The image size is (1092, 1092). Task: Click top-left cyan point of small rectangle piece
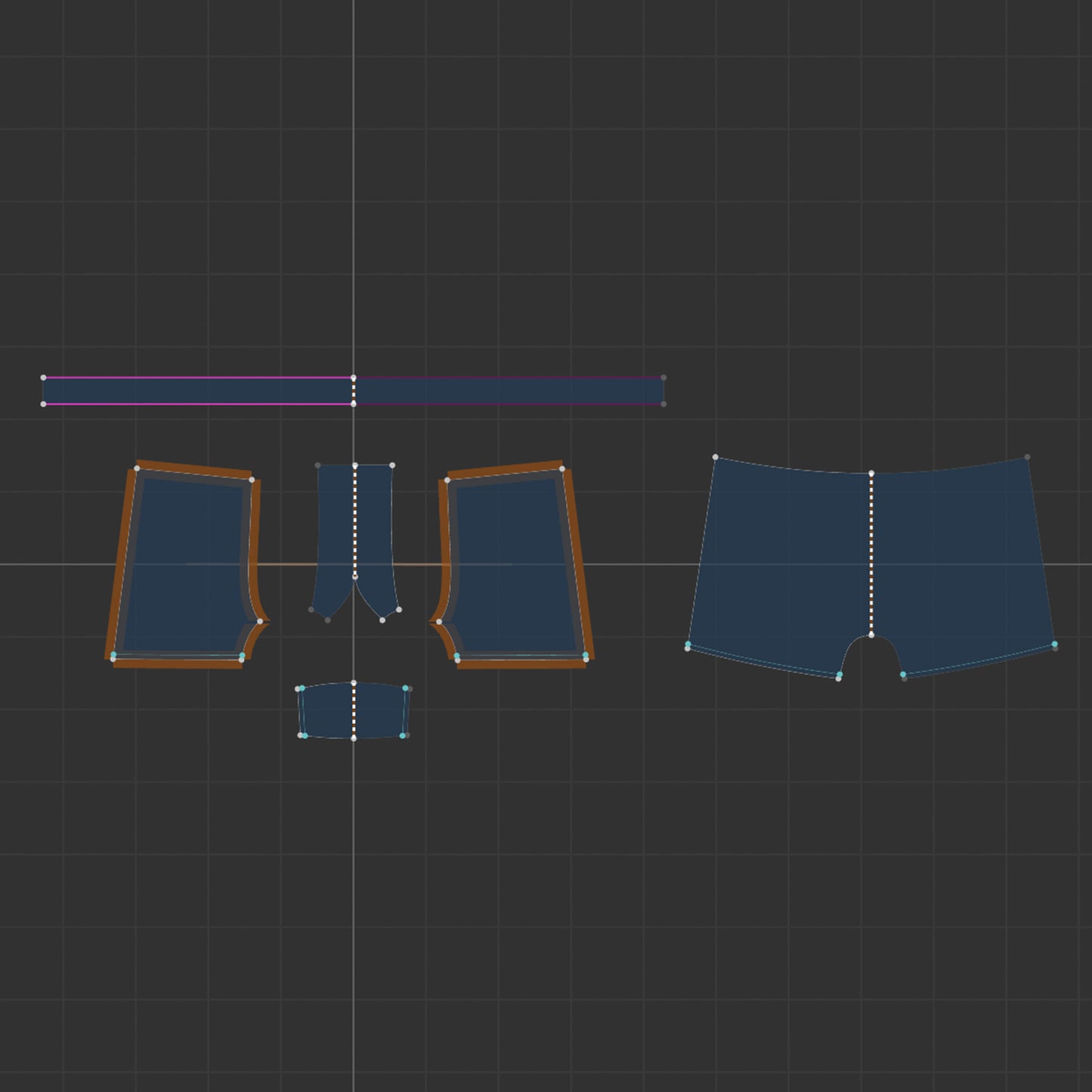(x=302, y=688)
